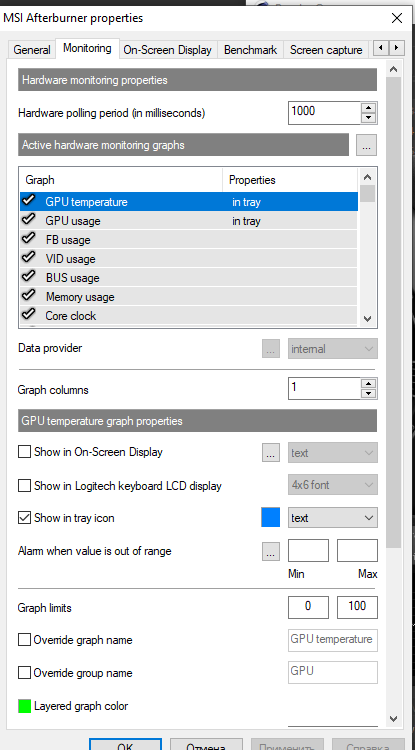Click the Properties column header
The height and width of the screenshot is (750, 415).
coord(290,180)
